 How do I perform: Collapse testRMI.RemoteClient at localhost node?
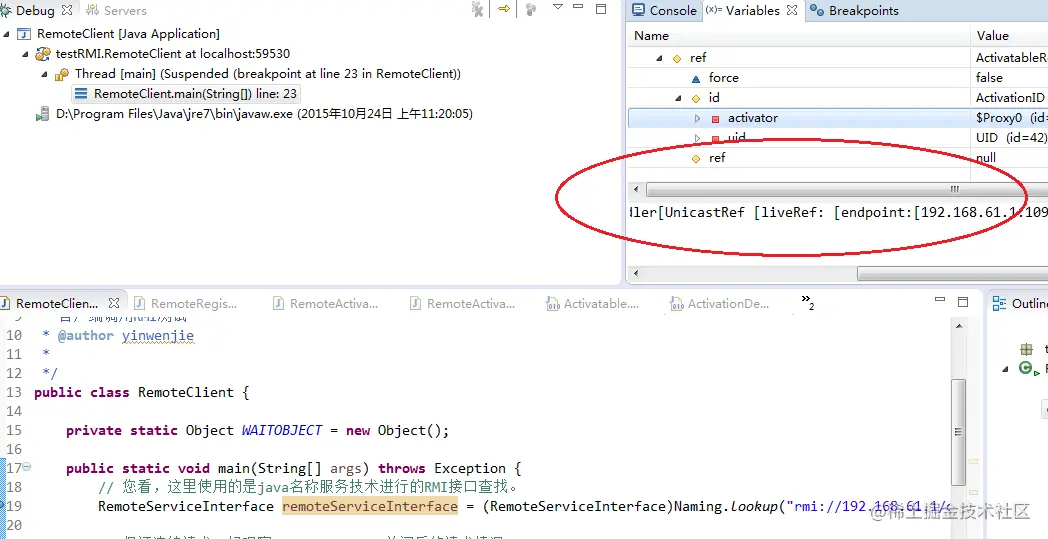[26, 54]
